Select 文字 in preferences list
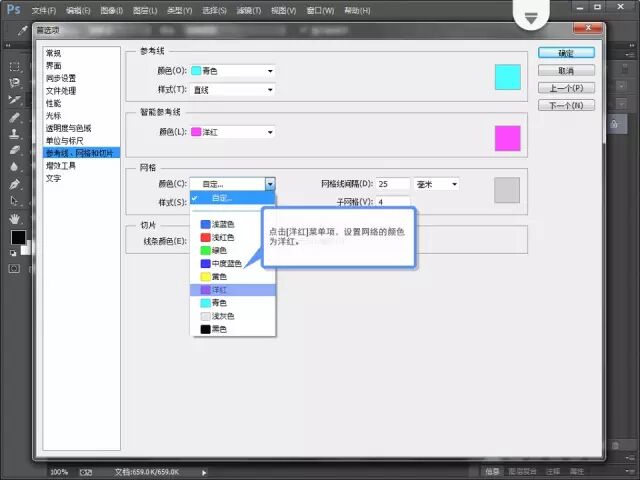Screen dimensions: 640x480 click(x=82, y=178)
